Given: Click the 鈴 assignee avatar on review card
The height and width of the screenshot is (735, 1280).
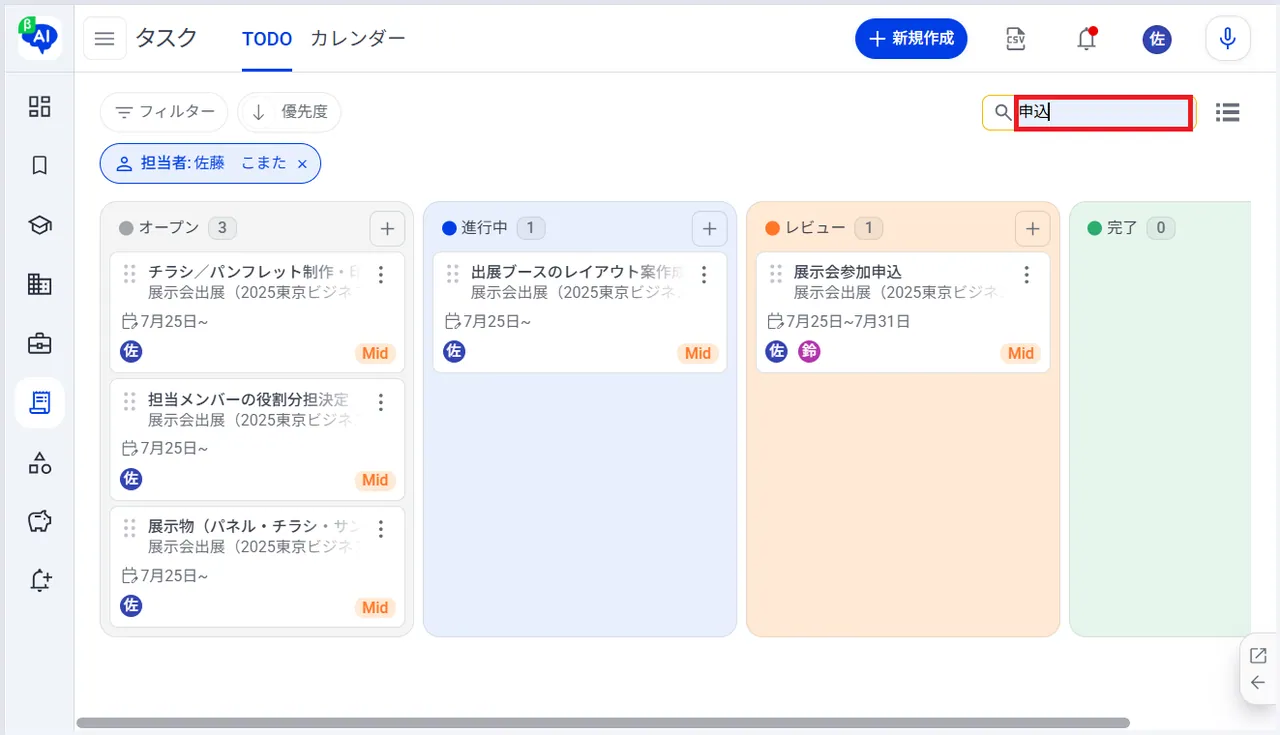Looking at the screenshot, I should (809, 351).
